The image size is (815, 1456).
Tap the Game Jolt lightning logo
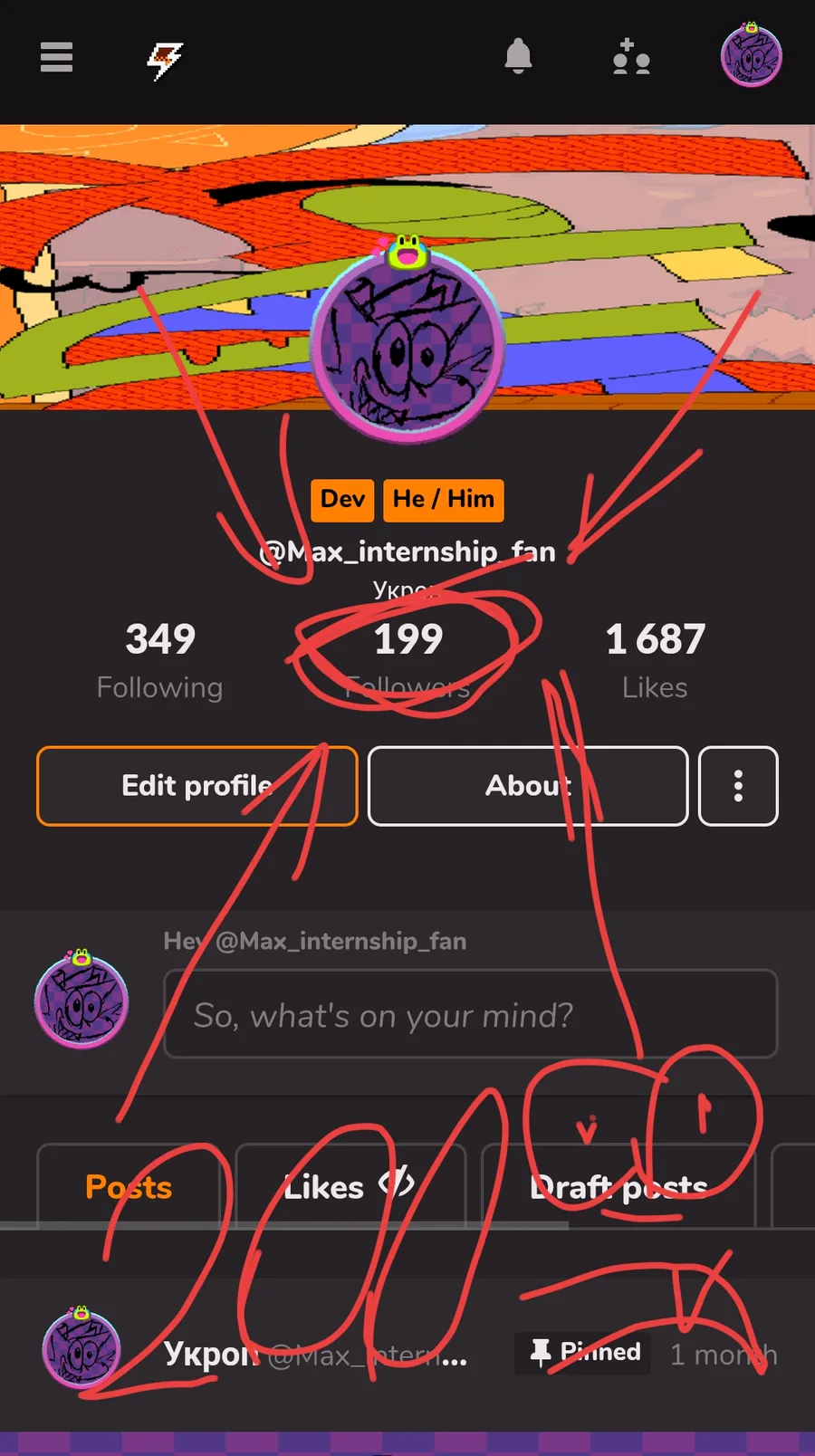(165, 61)
